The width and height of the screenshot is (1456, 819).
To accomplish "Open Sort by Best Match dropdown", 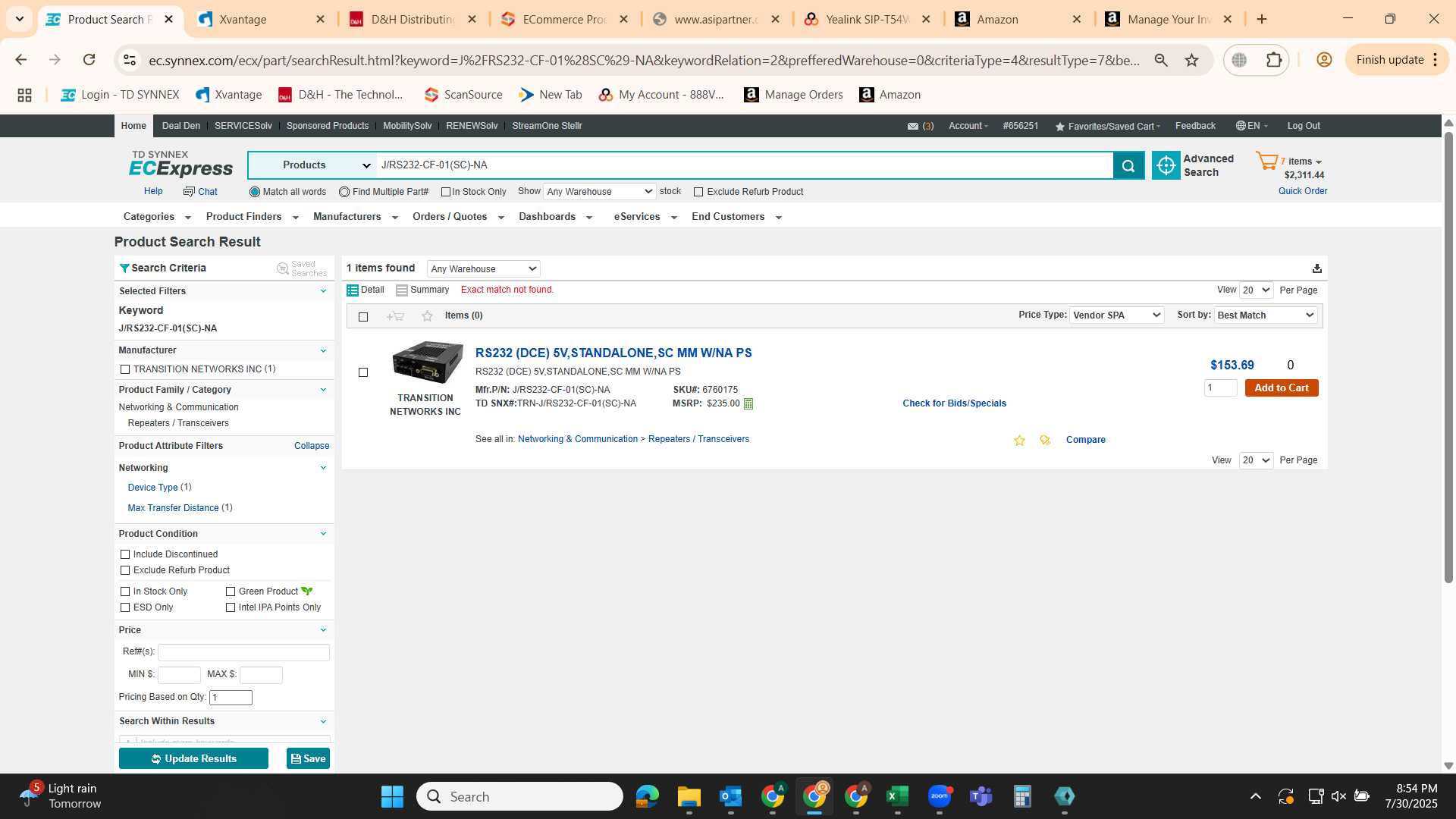I will tap(1266, 315).
